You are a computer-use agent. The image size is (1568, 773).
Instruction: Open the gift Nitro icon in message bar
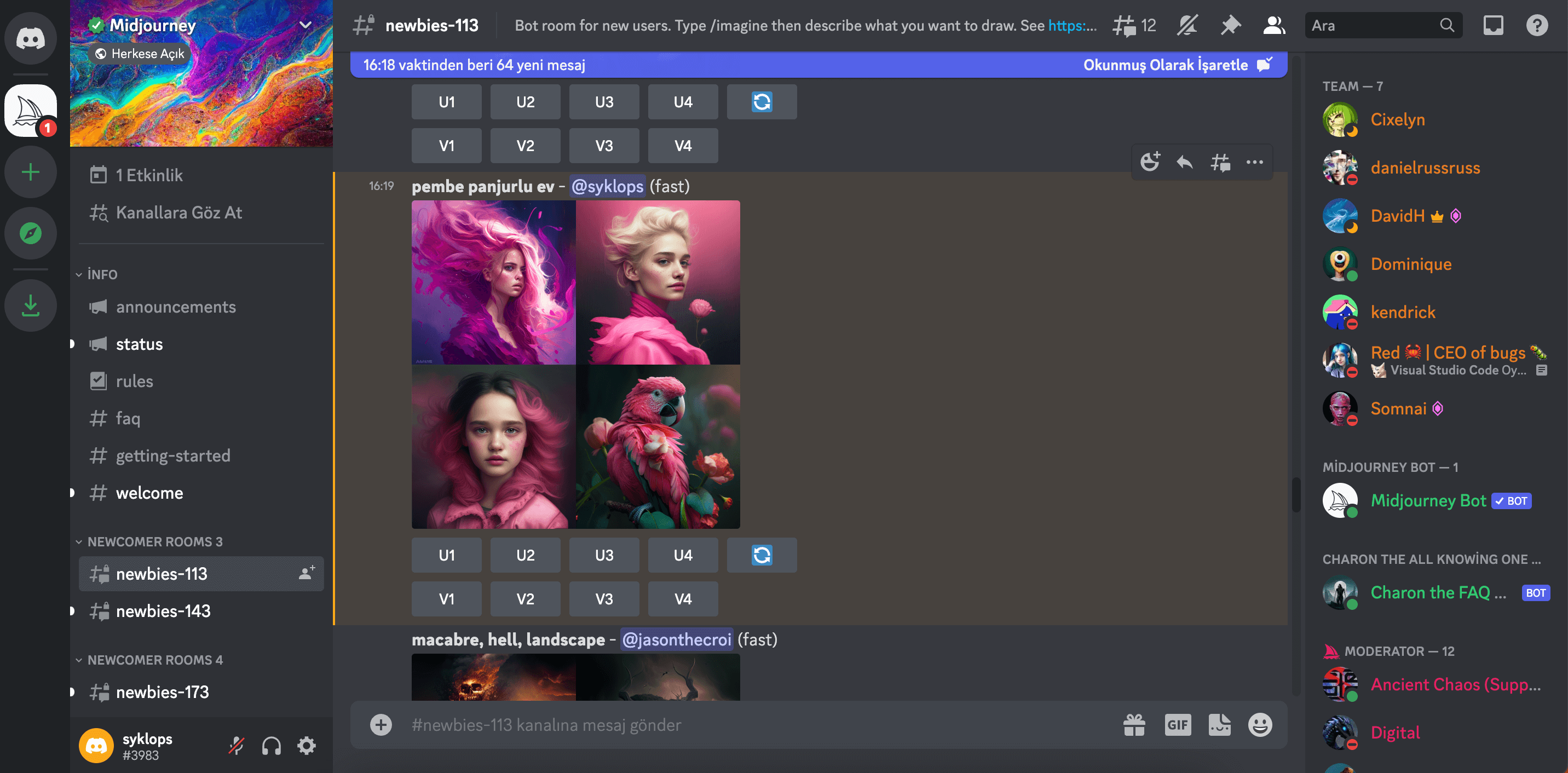[x=1134, y=724]
